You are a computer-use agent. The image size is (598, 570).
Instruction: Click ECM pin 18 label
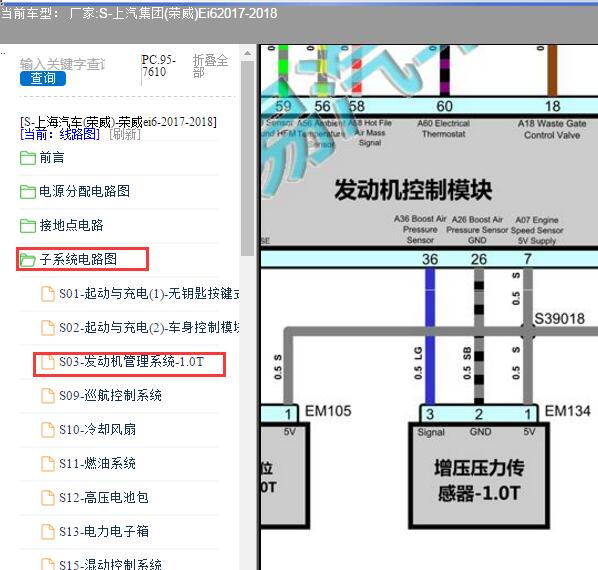coord(552,106)
